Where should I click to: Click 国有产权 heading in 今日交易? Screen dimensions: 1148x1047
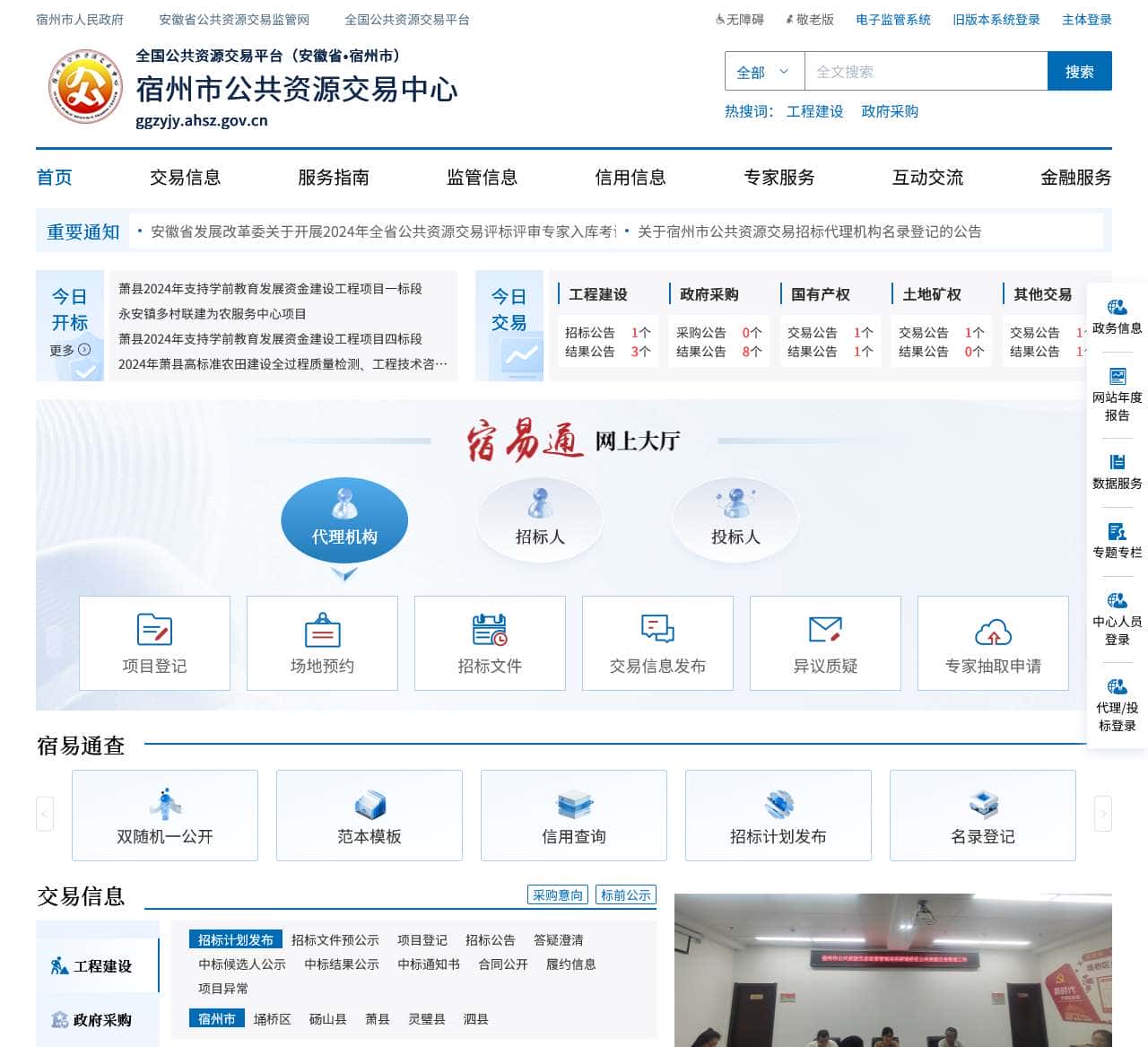tap(820, 294)
